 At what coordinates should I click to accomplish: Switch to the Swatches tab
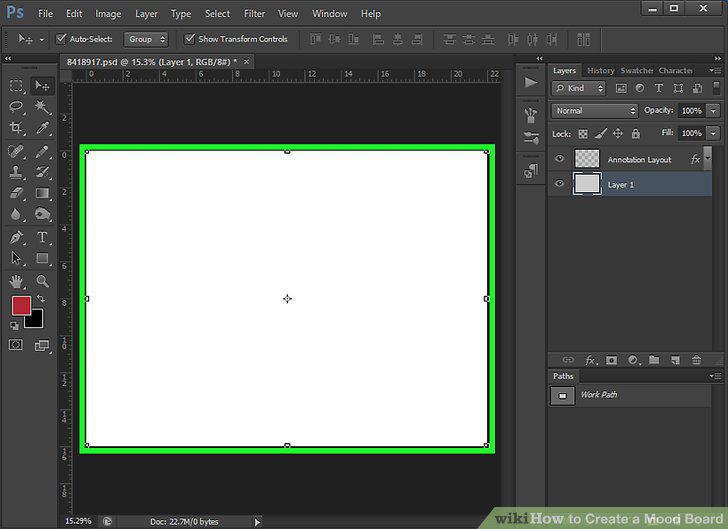(637, 71)
